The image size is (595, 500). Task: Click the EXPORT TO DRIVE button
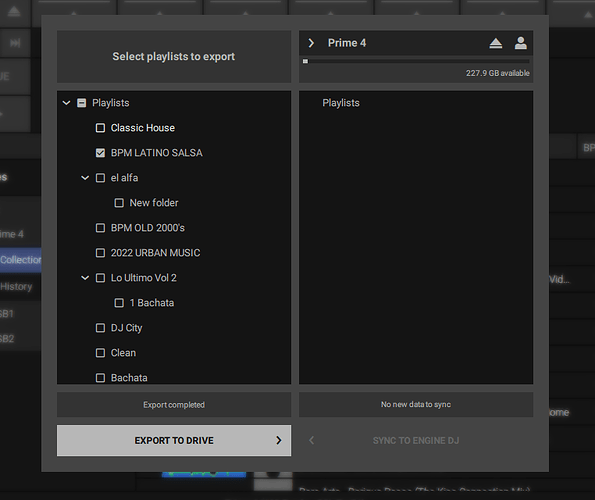tap(174, 440)
